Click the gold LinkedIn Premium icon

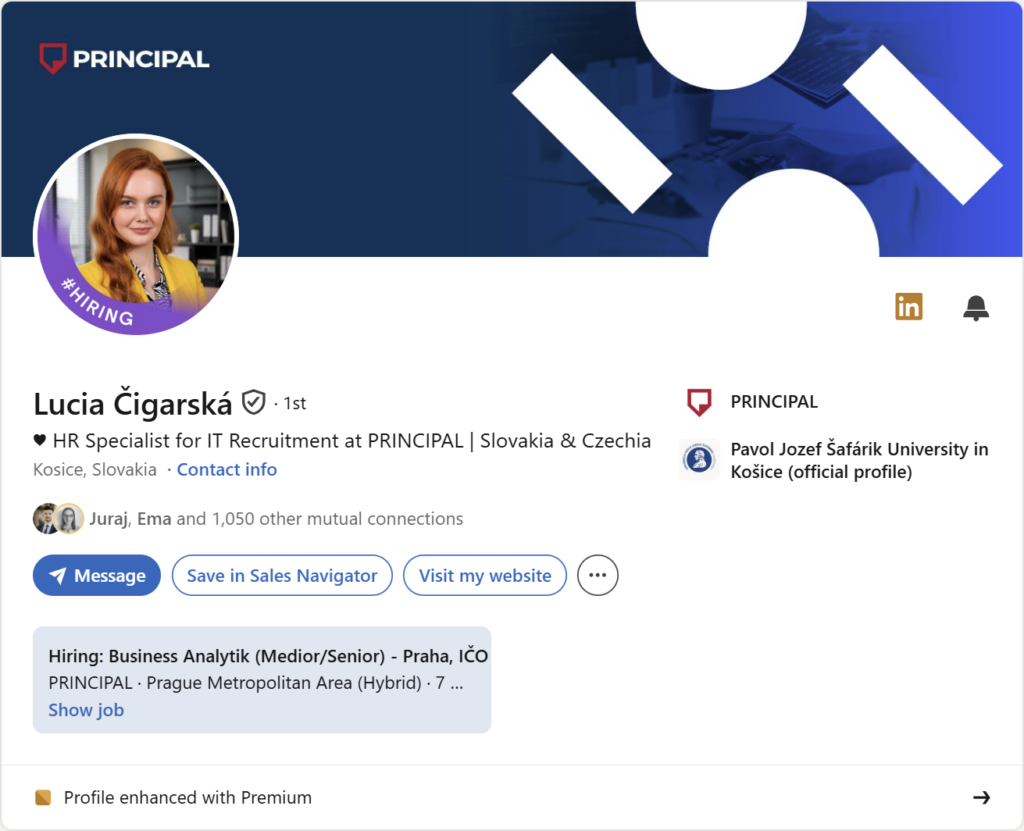pos(908,306)
